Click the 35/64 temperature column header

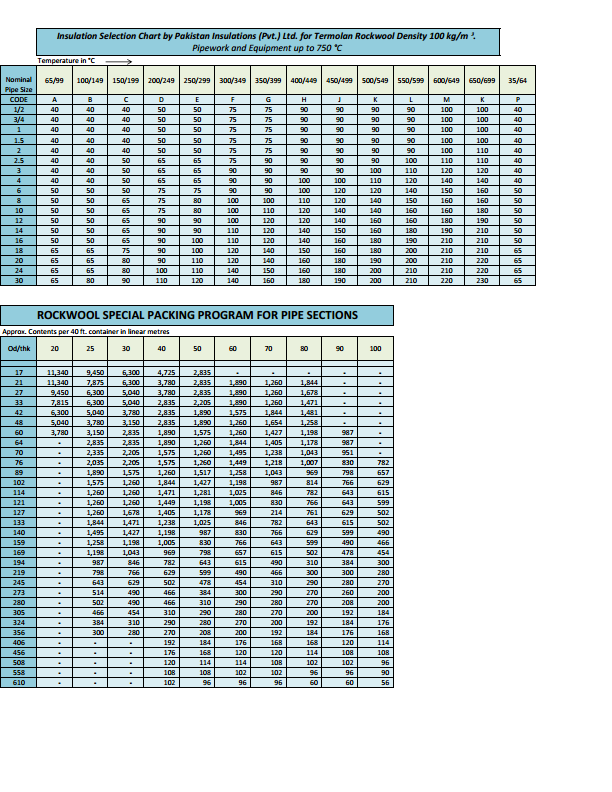pos(517,79)
